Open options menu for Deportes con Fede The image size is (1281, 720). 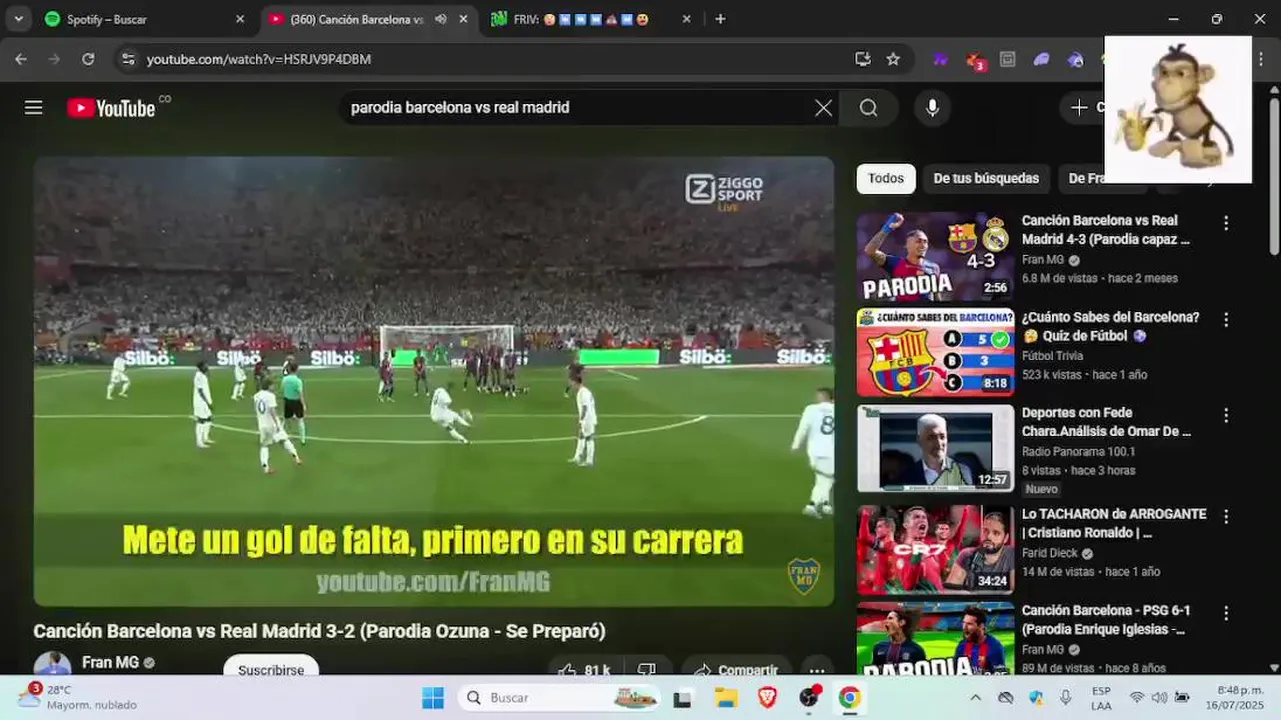coord(1226,415)
